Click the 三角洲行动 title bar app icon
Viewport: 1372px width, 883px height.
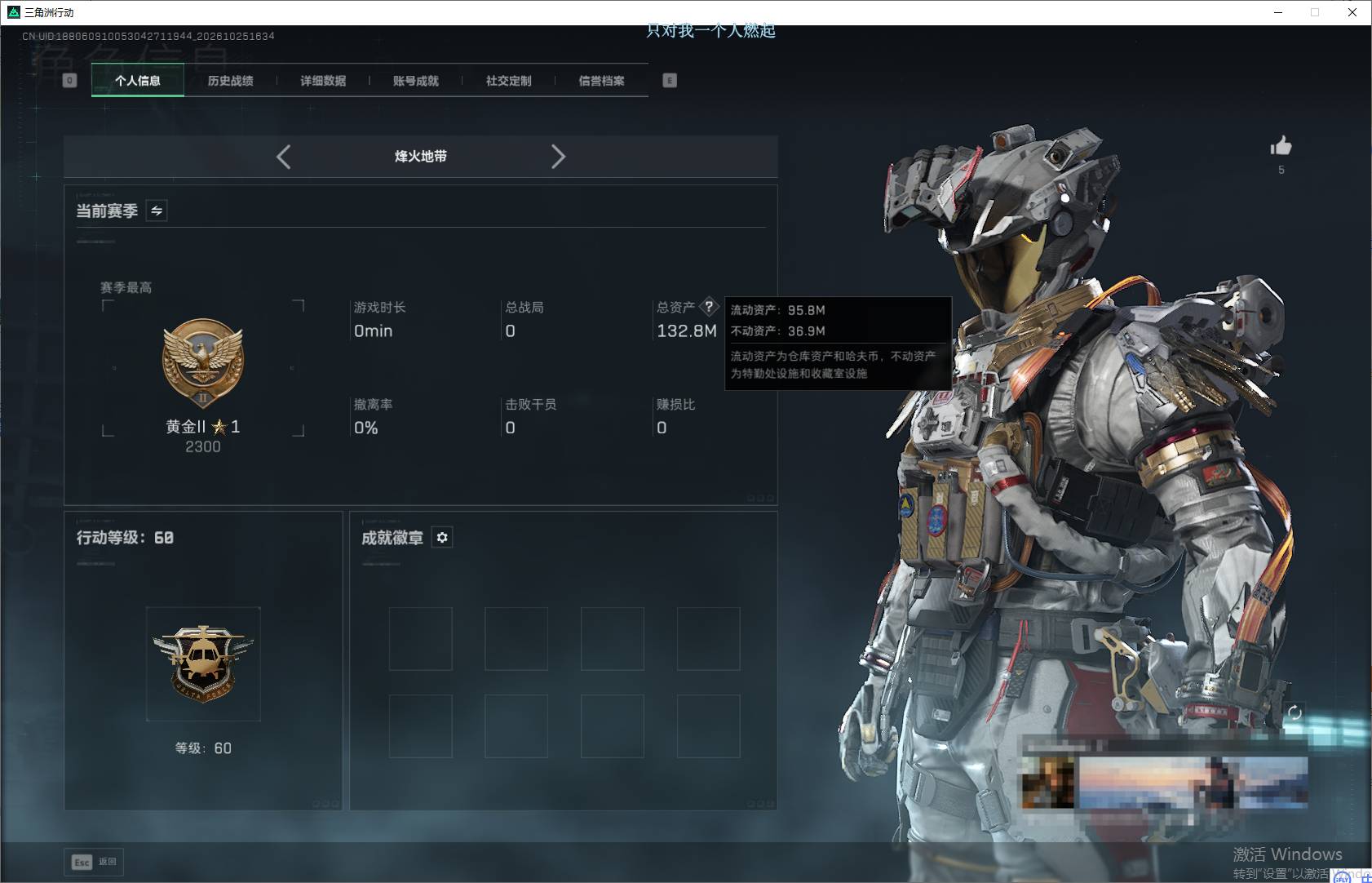(13, 12)
